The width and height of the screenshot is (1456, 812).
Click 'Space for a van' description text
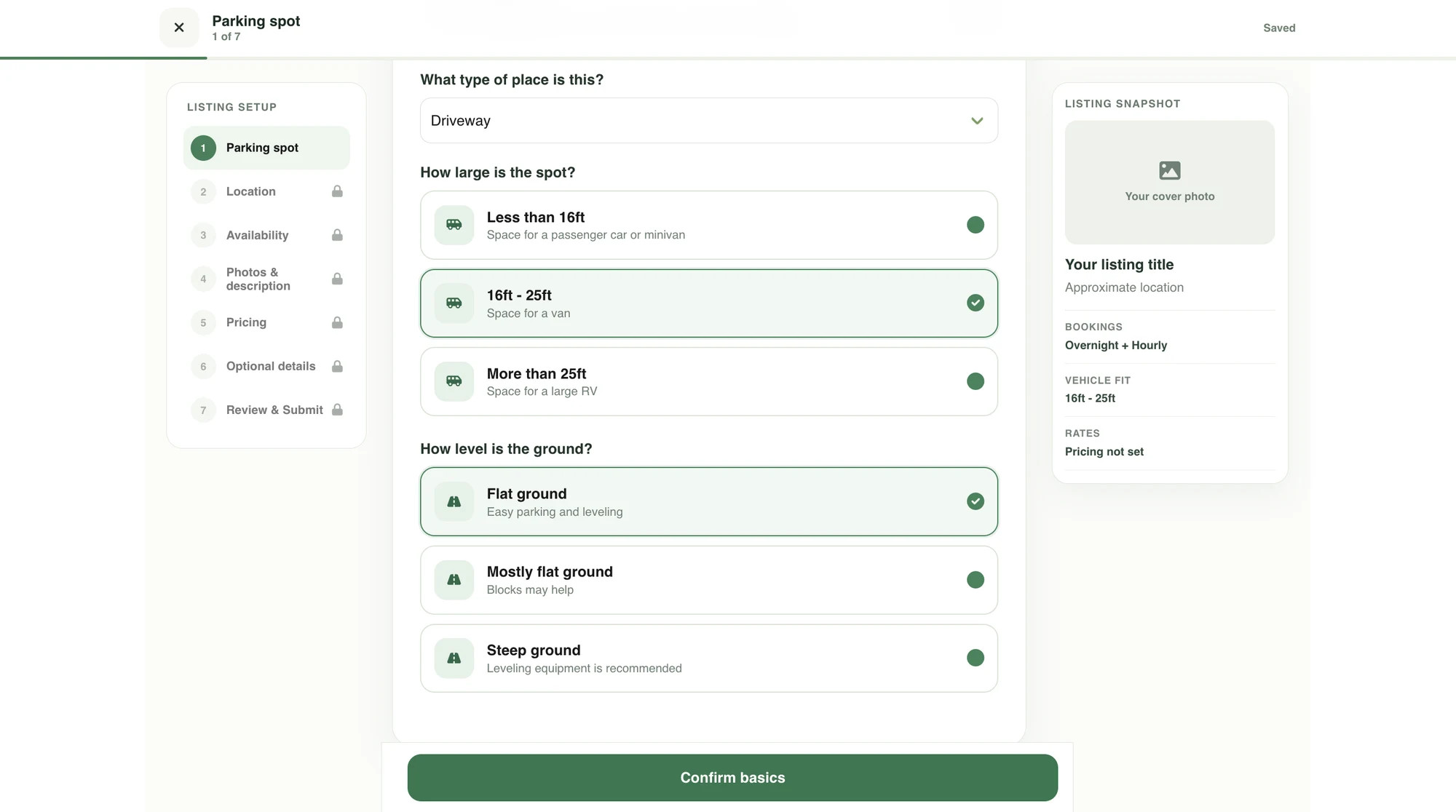(529, 314)
